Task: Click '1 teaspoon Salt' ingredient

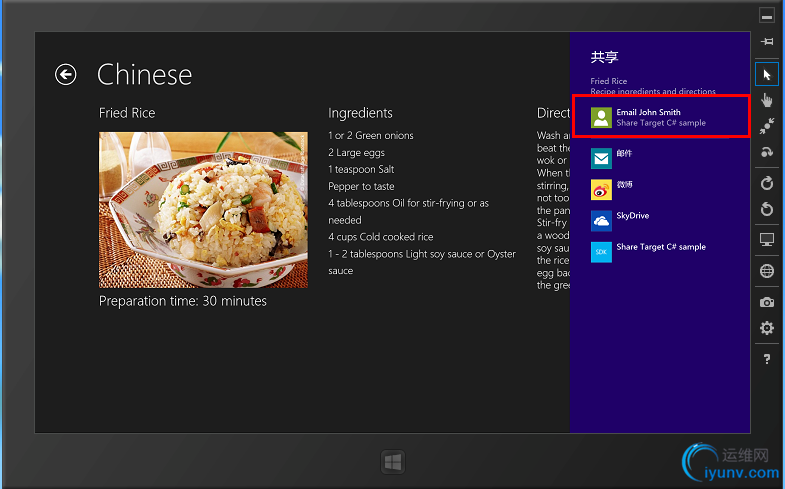Action: point(361,170)
